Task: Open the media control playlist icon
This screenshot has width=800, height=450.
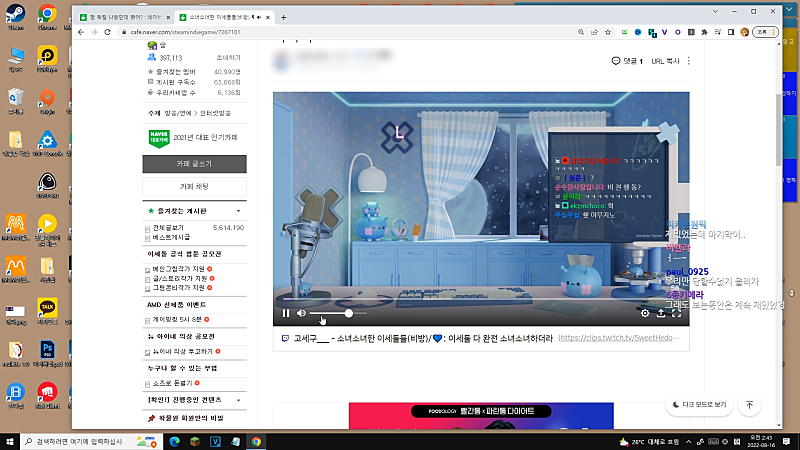Action: (718, 32)
